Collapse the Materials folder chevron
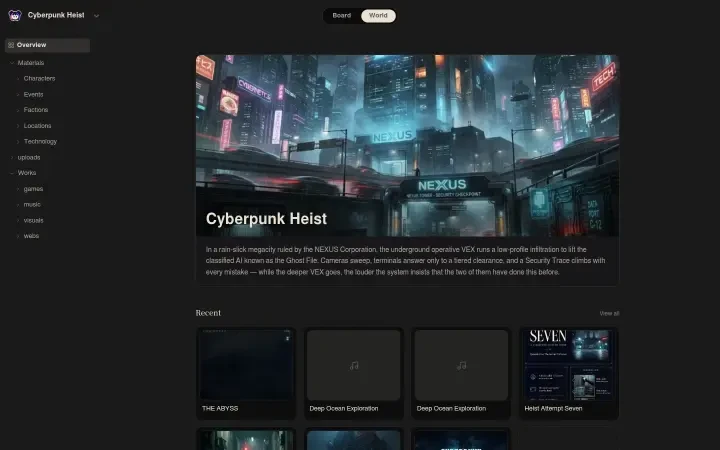The image size is (720, 450). [x=12, y=63]
